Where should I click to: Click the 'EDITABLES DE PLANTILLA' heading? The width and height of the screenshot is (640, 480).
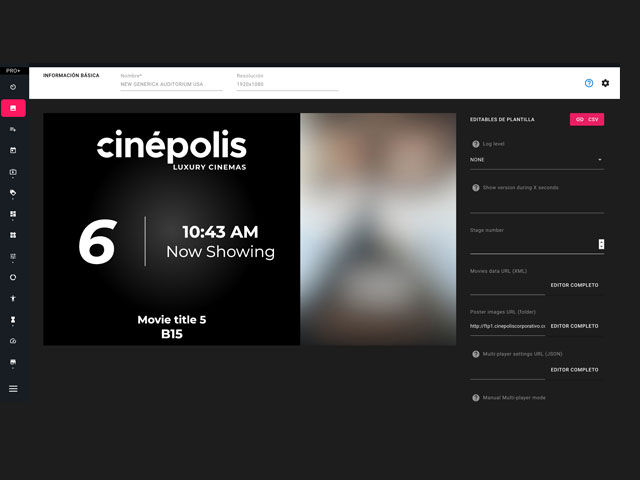(502, 120)
